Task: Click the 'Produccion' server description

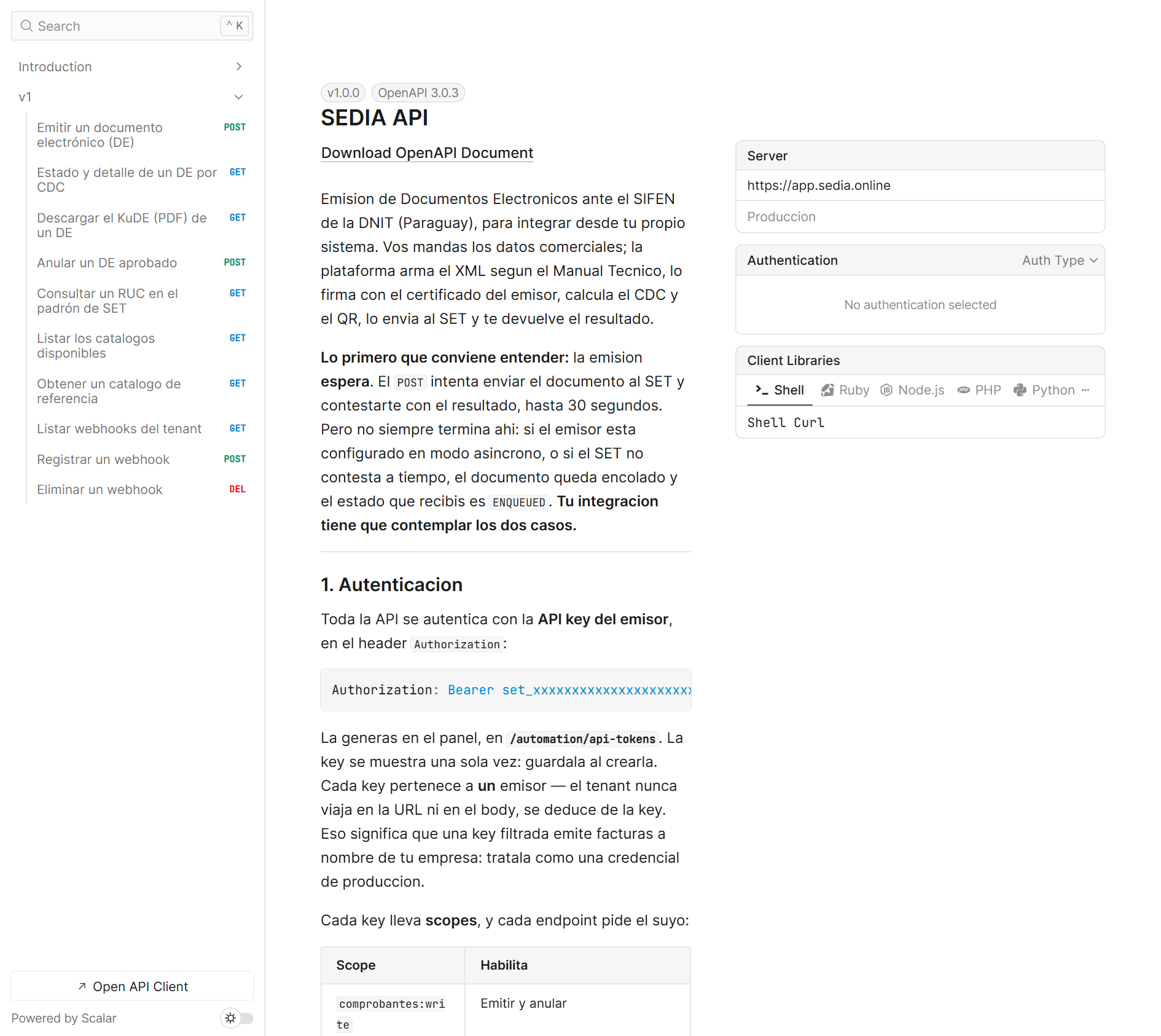Action: pos(781,217)
